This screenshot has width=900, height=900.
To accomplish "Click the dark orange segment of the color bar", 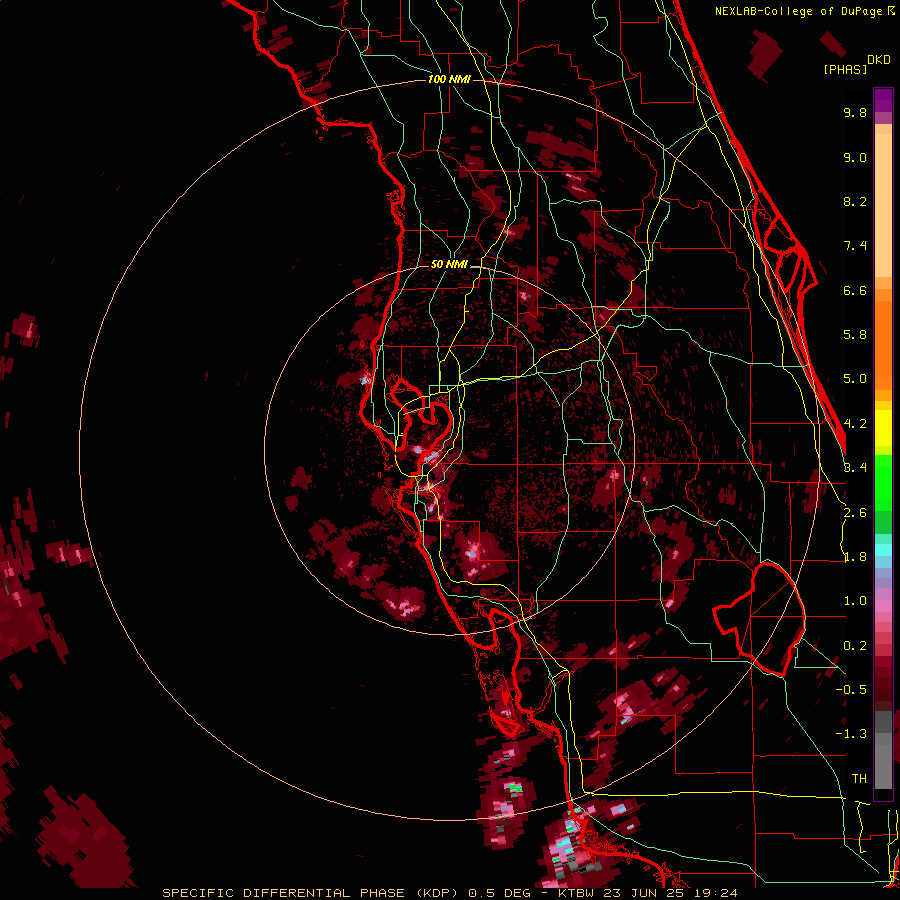I will [883, 346].
